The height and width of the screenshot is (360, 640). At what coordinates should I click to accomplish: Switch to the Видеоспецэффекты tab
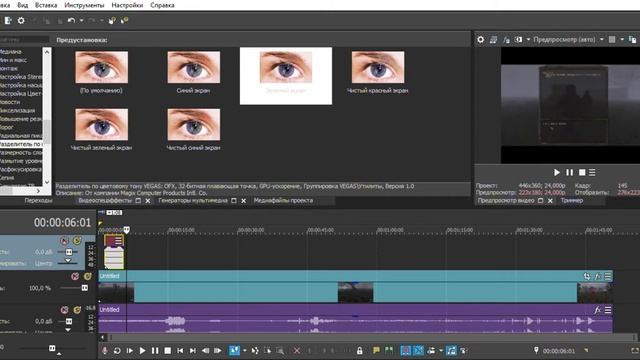(x=105, y=200)
